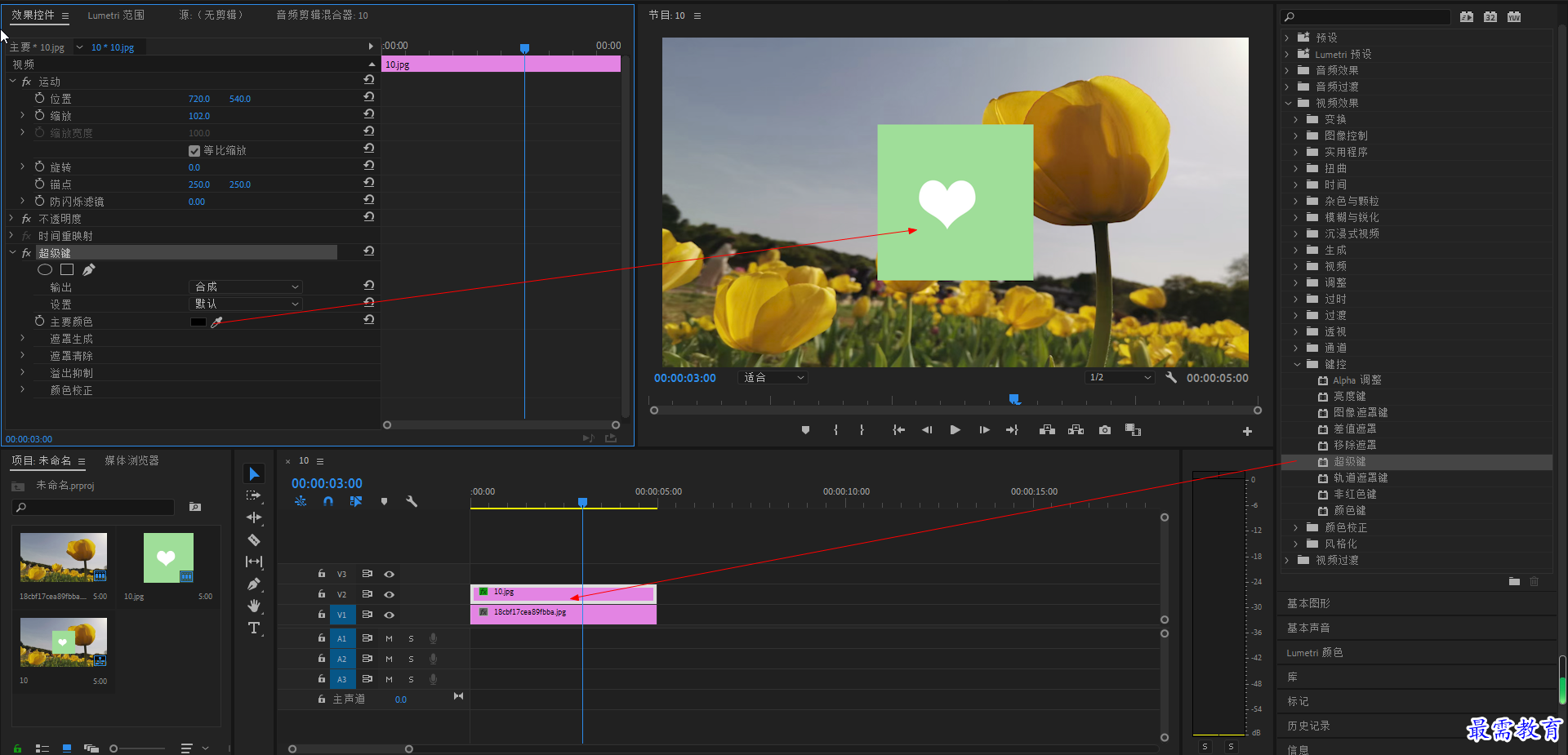Click the effects panel search field
Image resolution: width=1568 pixels, height=755 pixels.
click(x=1365, y=16)
